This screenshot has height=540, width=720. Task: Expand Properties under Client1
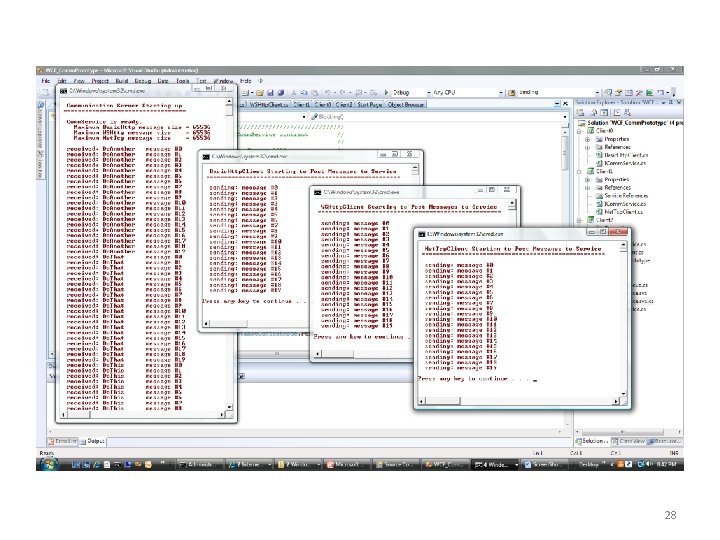[x=587, y=180]
